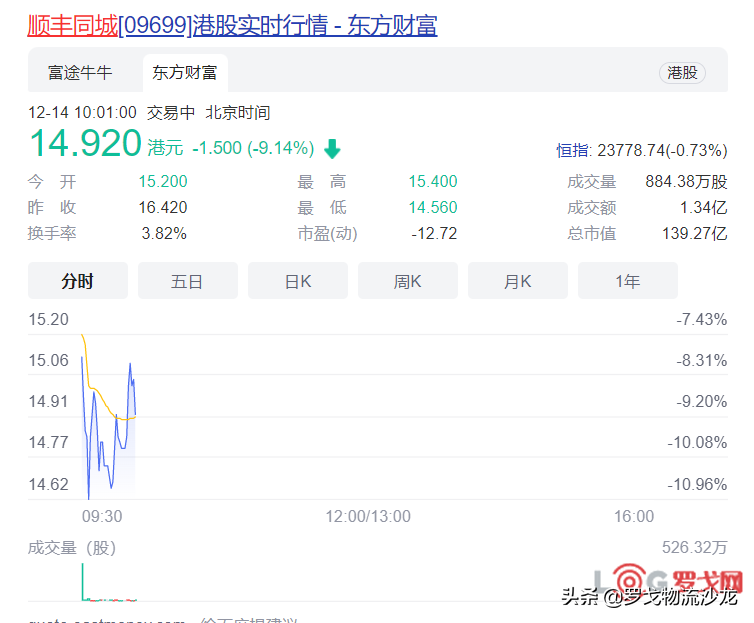Switch chart to 周K view
This screenshot has height=623, width=754.
[408, 281]
